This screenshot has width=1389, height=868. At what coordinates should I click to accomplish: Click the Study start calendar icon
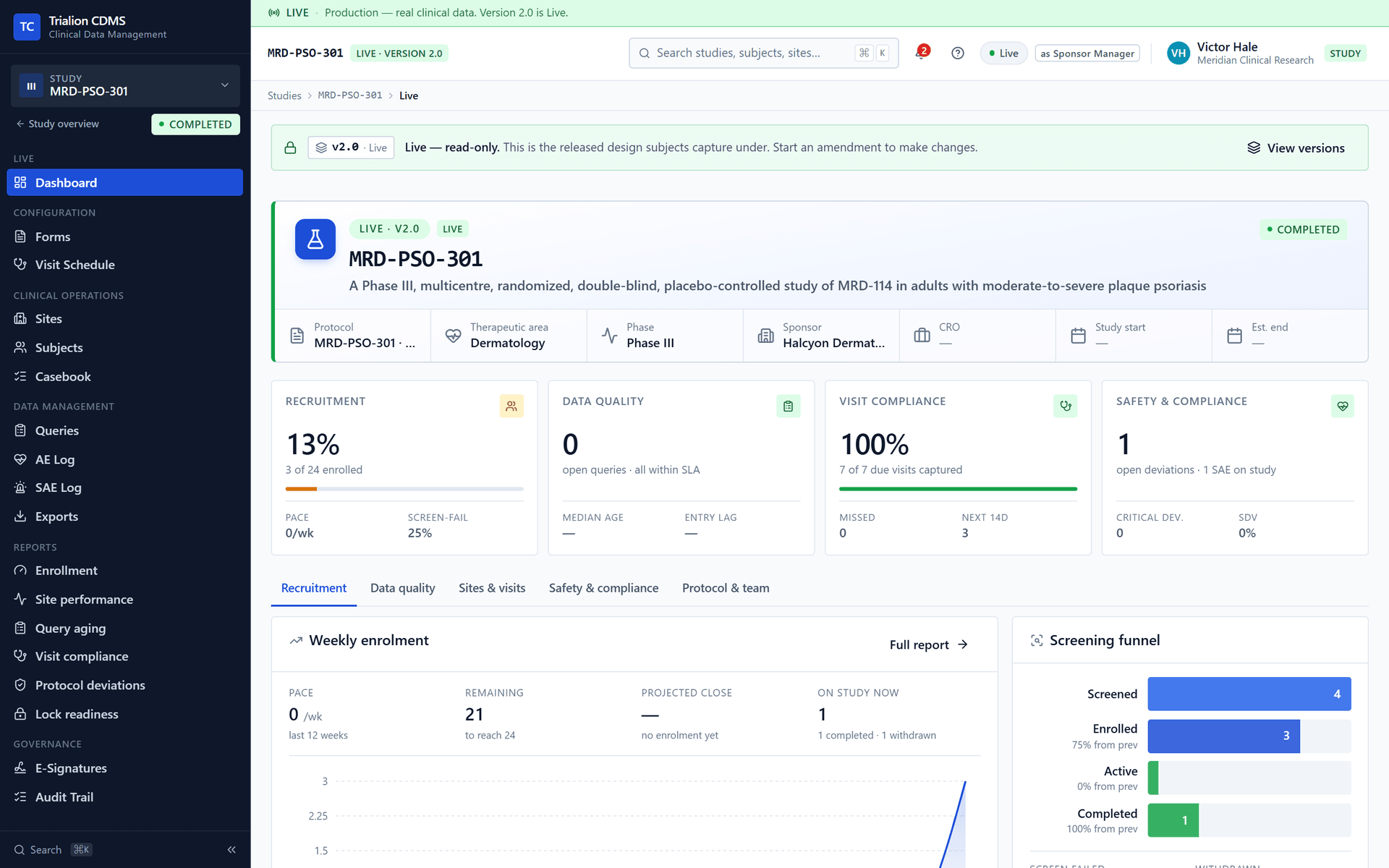[1078, 336]
